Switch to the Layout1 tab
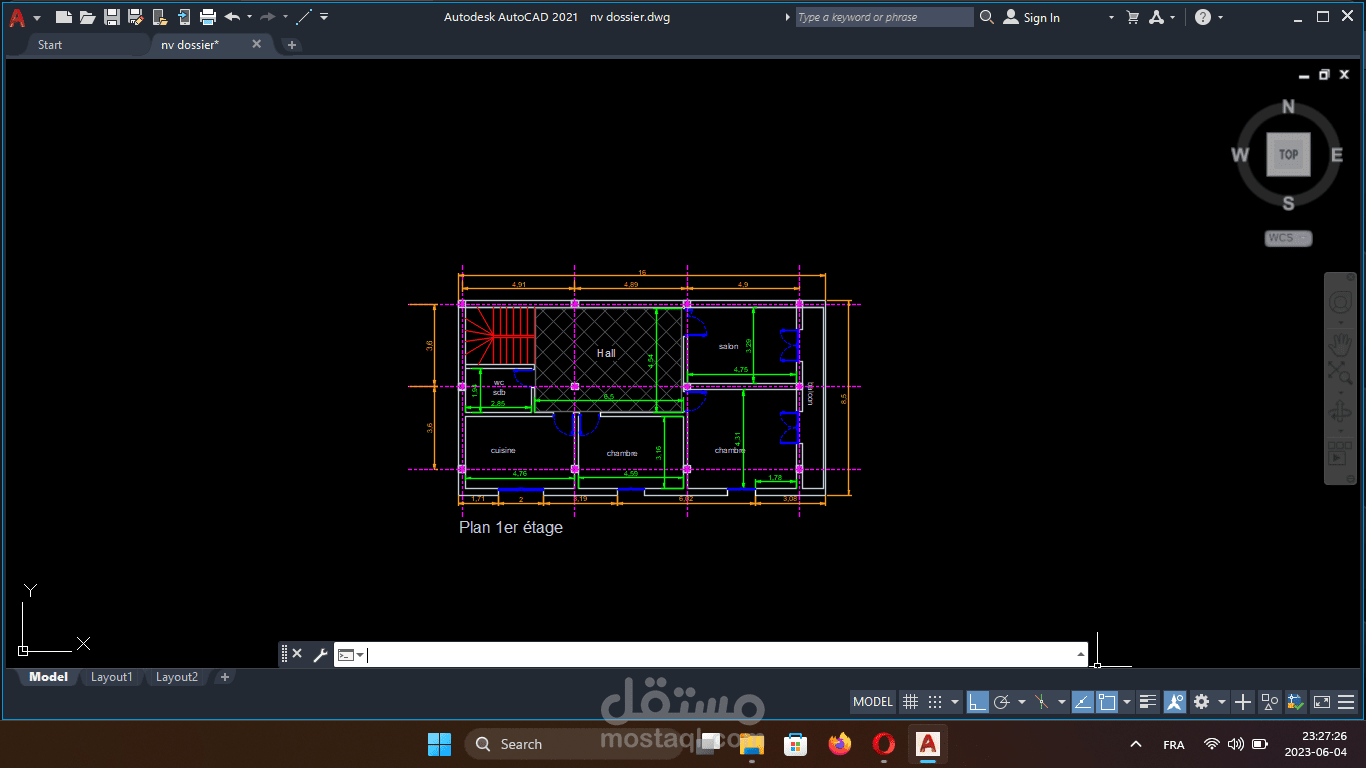Screen dimensions: 1366x768 point(112,677)
